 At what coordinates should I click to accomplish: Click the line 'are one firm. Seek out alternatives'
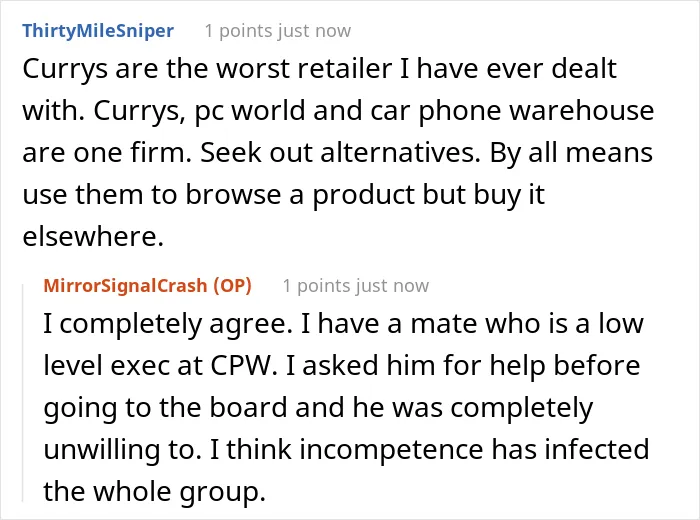pos(338,153)
